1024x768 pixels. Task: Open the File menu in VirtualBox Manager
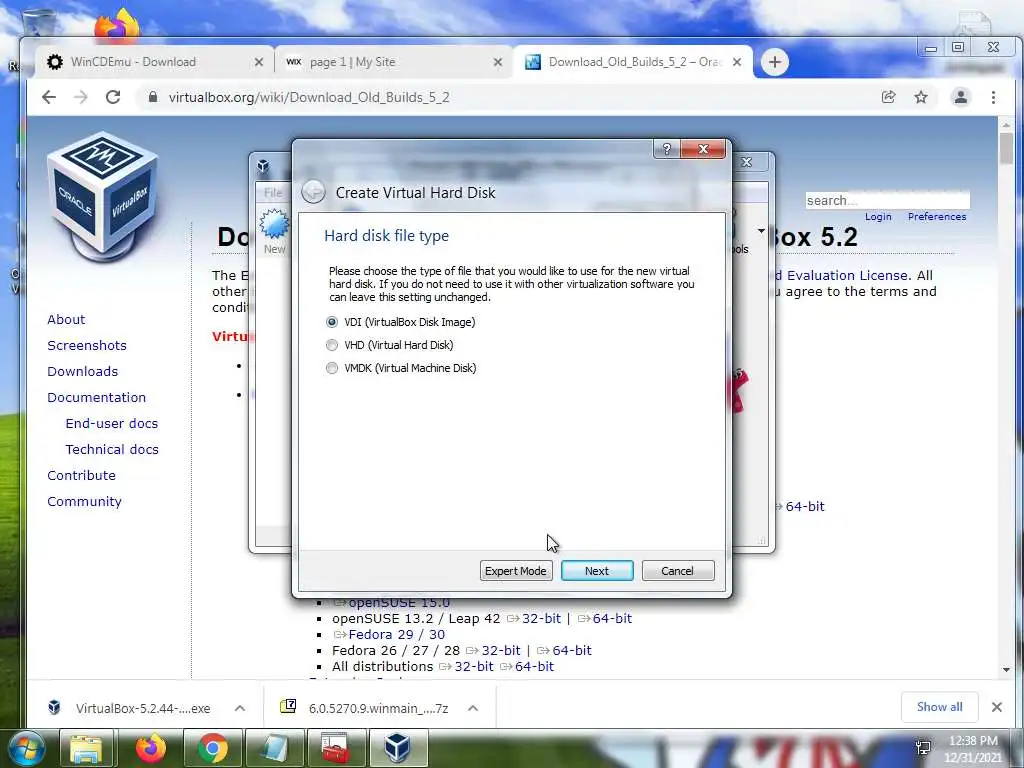point(273,193)
